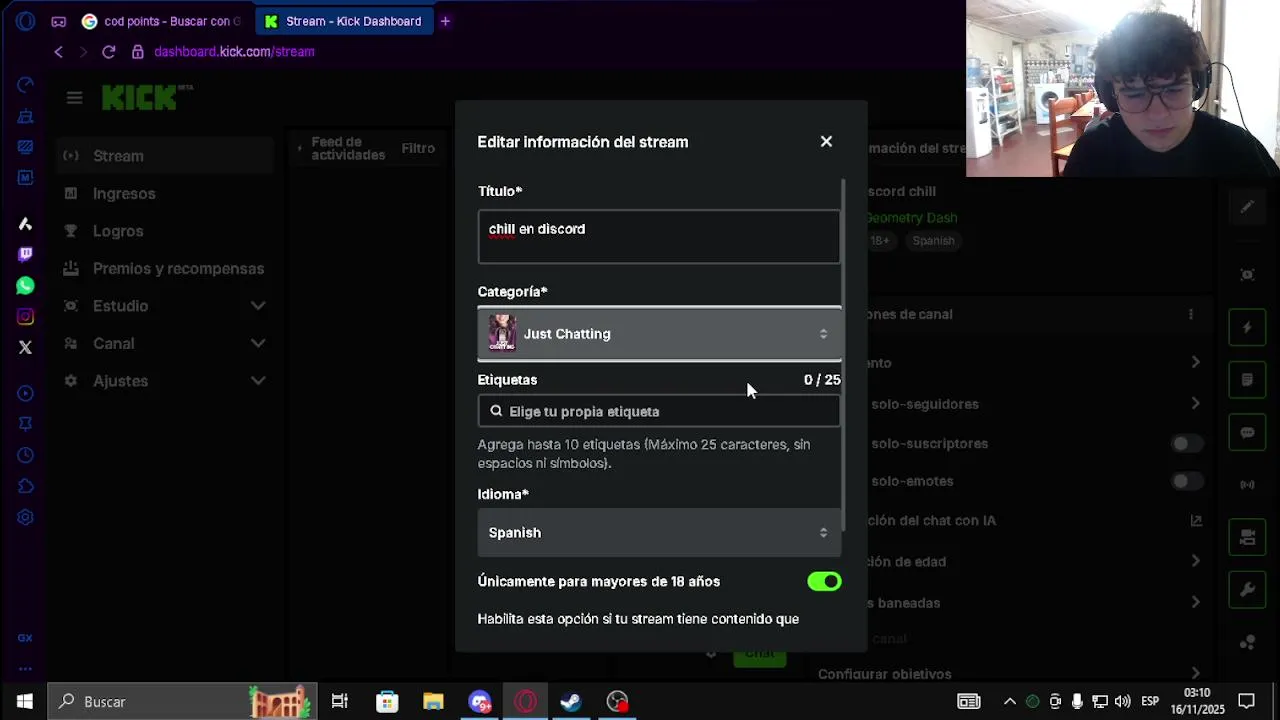Open the volume control in system tray
The height and width of the screenshot is (720, 1280).
pyautogui.click(x=1122, y=702)
